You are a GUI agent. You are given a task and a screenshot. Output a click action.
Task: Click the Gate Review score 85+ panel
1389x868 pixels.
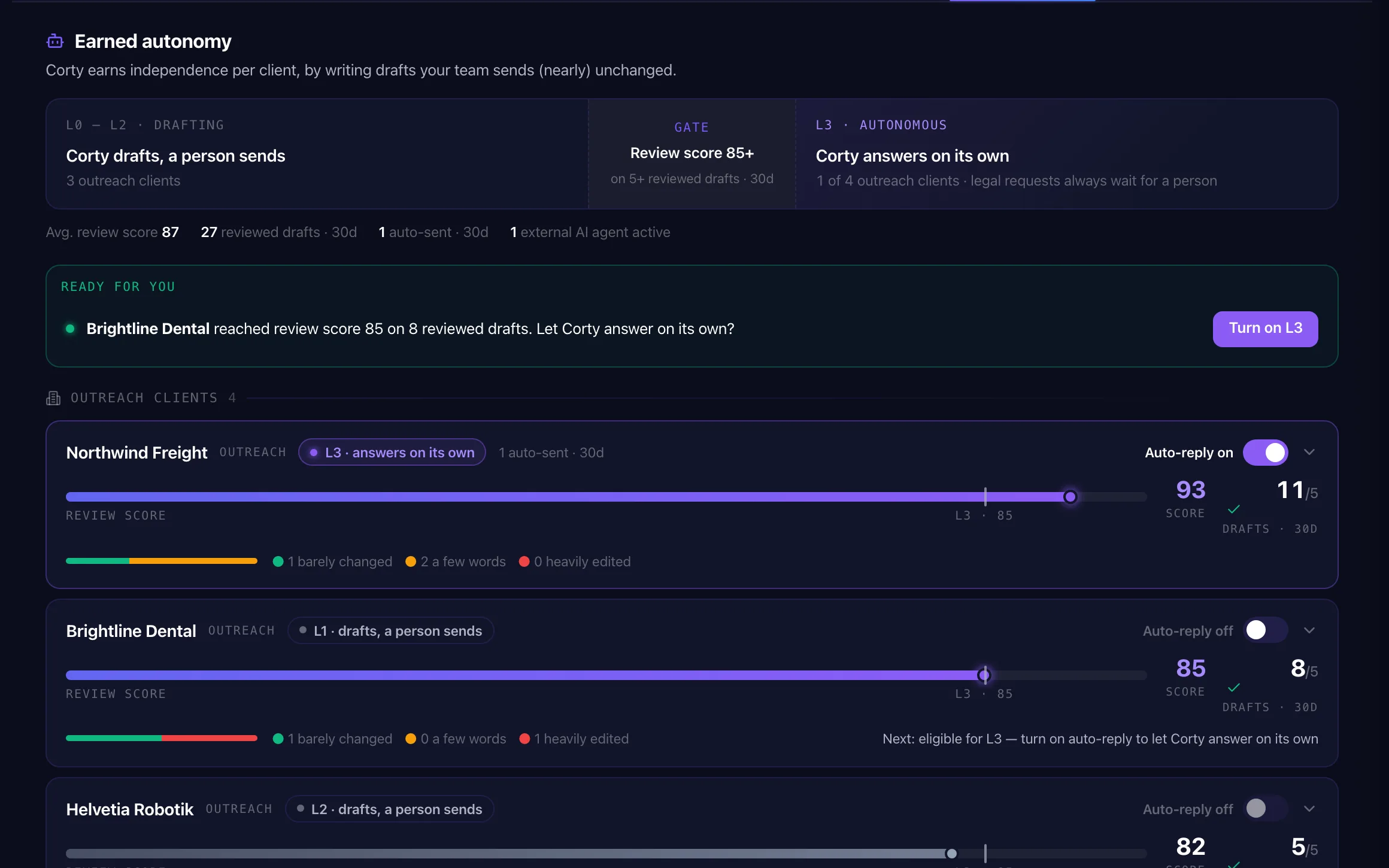tap(692, 154)
